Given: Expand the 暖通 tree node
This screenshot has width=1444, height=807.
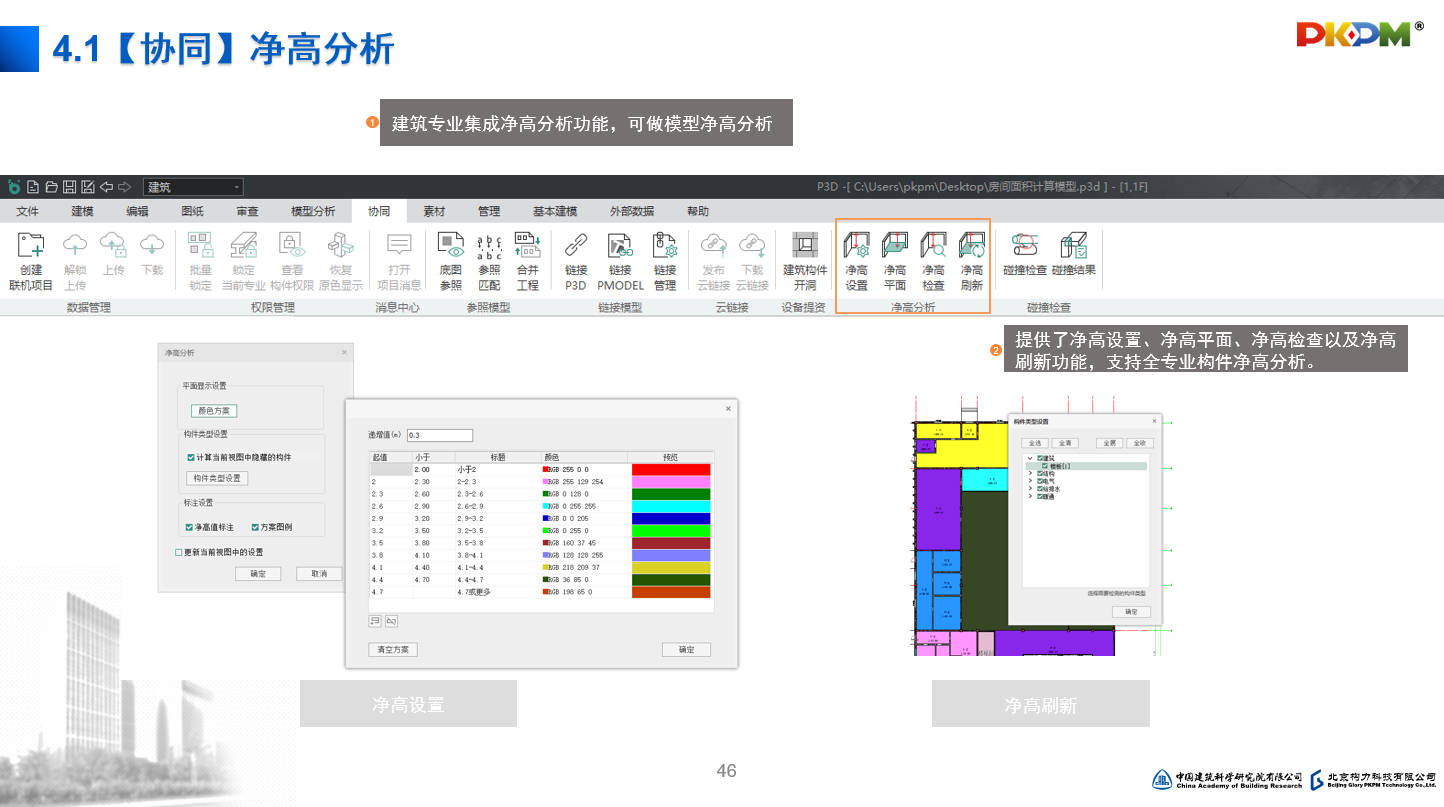Looking at the screenshot, I should coord(1030,497).
